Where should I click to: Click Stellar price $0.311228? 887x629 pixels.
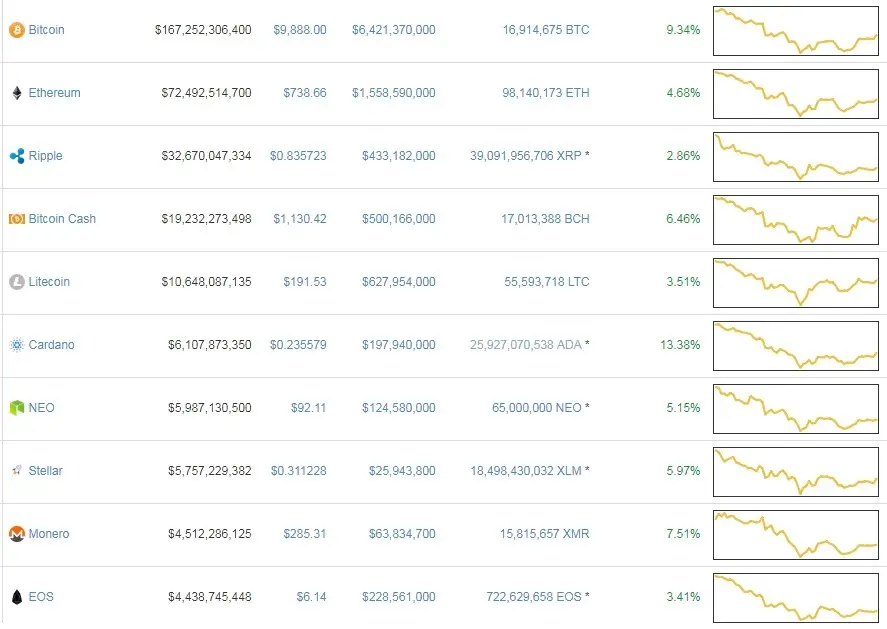299,471
